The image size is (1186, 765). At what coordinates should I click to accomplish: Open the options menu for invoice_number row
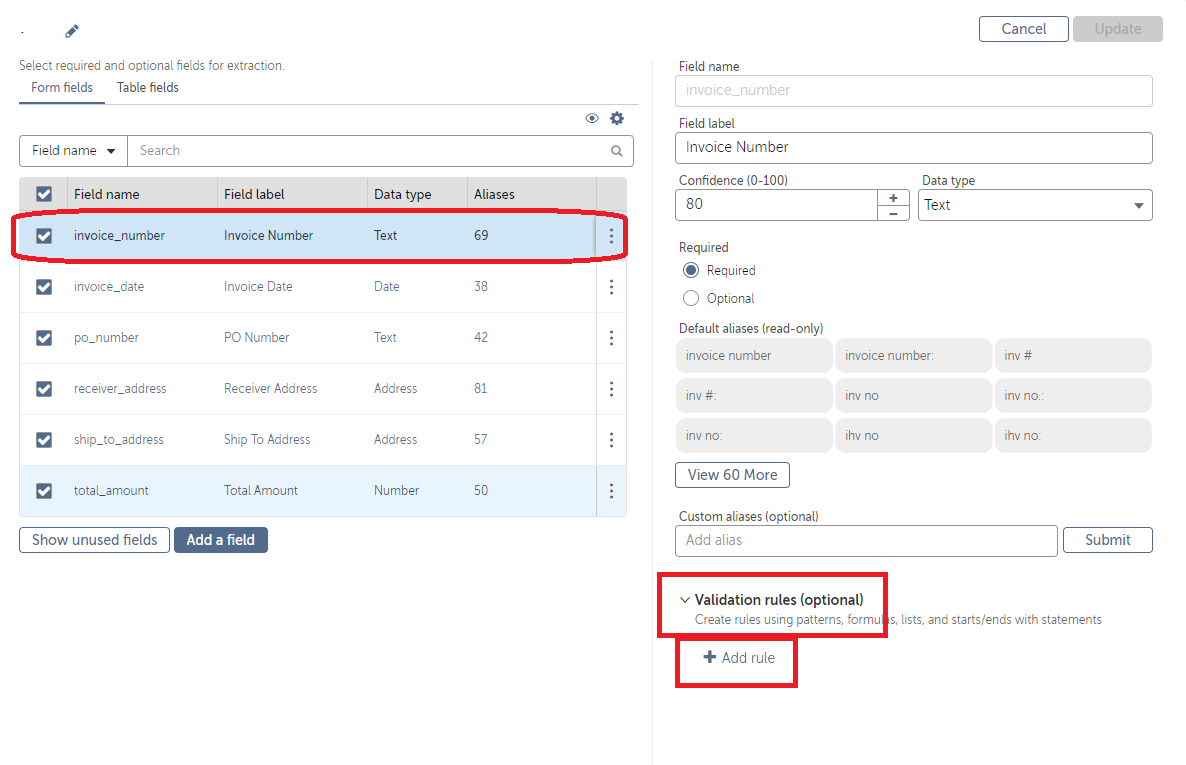611,235
